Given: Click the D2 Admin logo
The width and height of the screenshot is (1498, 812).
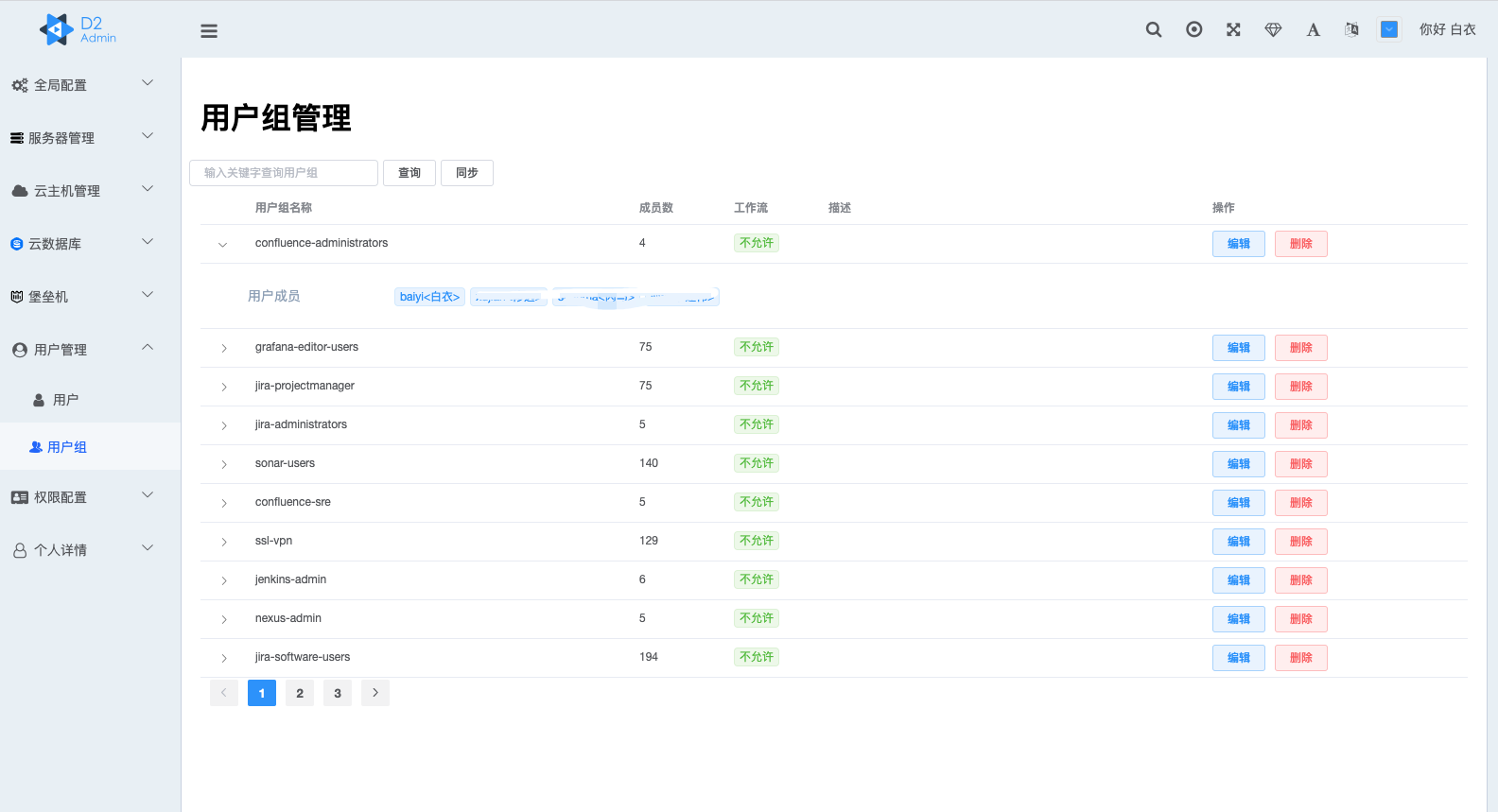Looking at the screenshot, I should 78,29.
